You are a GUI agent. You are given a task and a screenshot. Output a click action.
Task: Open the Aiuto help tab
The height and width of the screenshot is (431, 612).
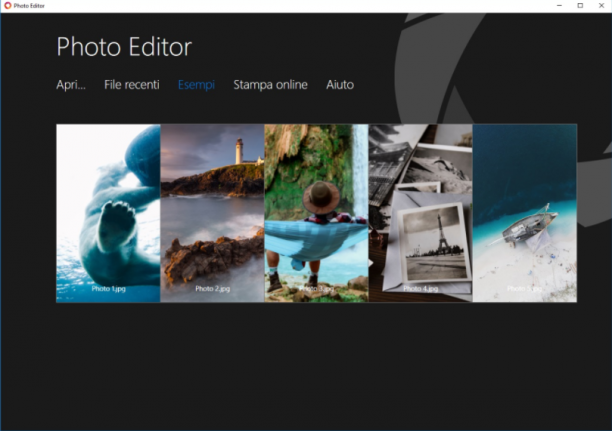[340, 85]
